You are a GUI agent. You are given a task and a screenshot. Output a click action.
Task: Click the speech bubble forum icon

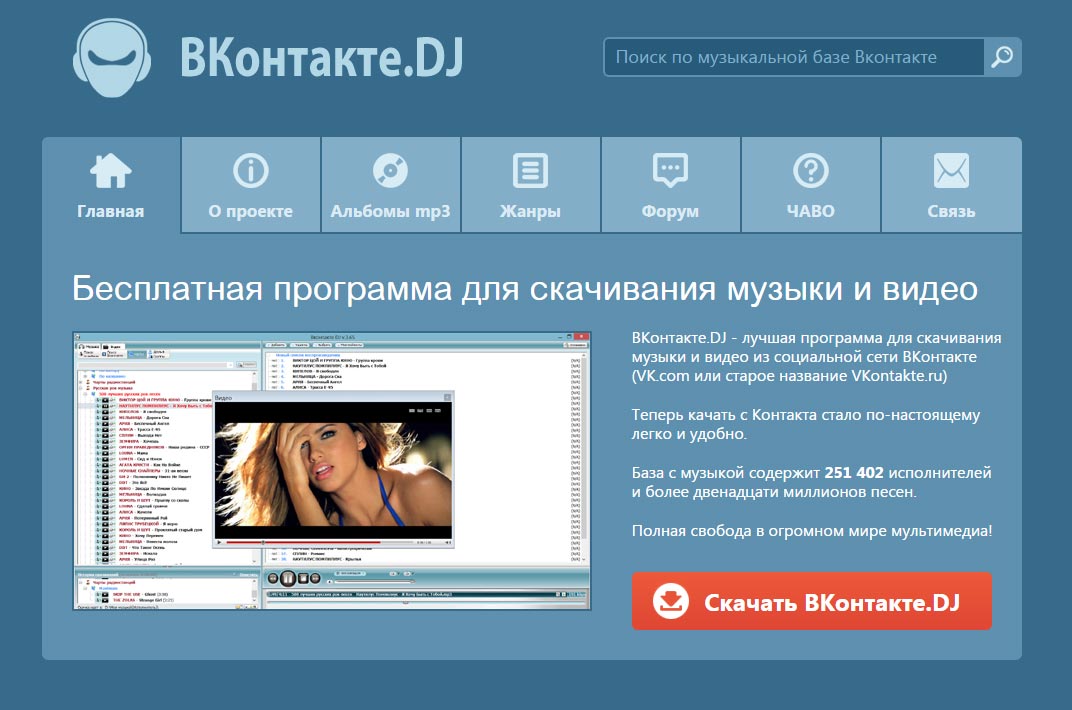[x=671, y=170]
